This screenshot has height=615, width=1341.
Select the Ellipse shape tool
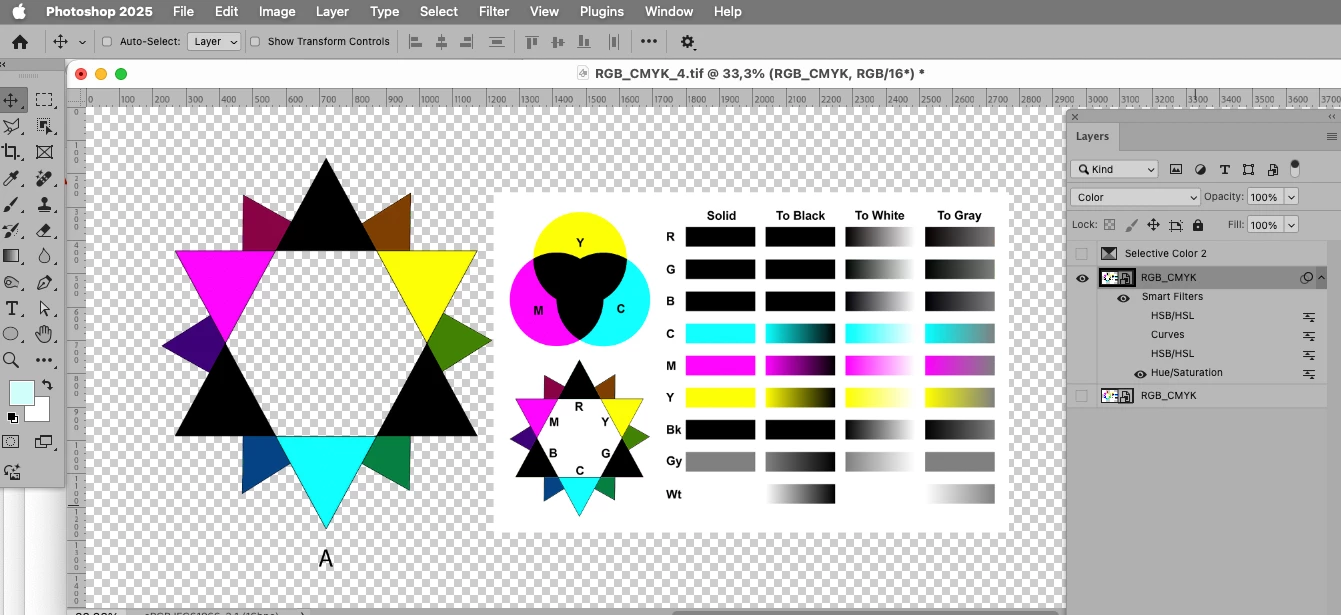[x=12, y=334]
